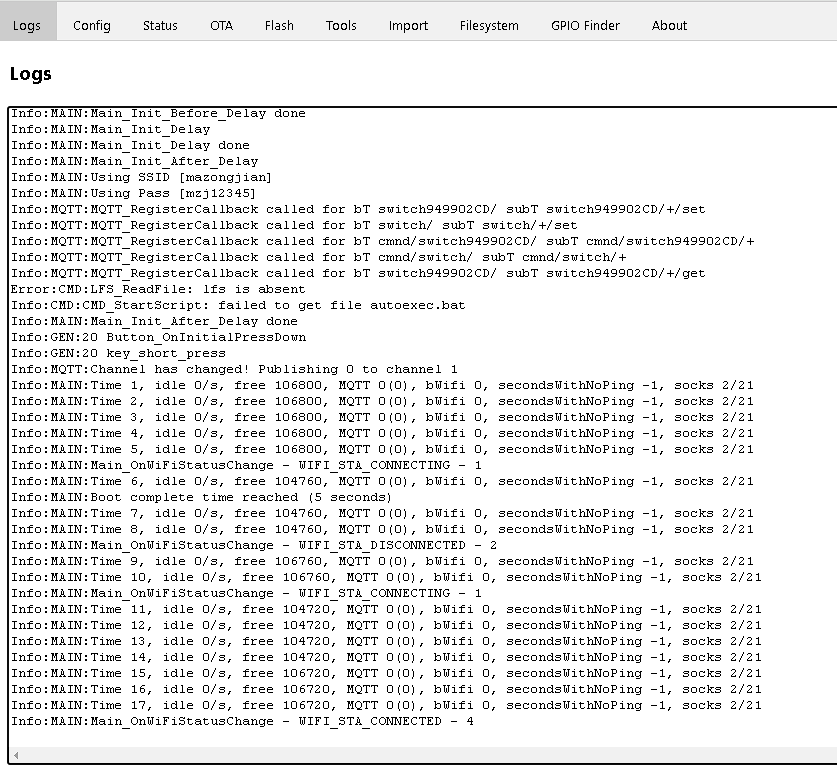
Task: Open the Logs tab
Action: 28,21
